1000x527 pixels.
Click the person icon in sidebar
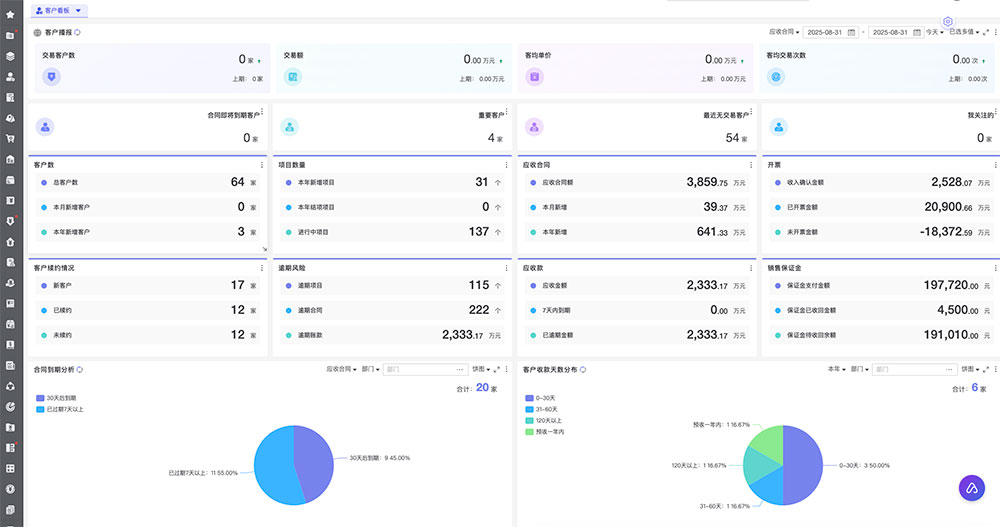pos(10,77)
